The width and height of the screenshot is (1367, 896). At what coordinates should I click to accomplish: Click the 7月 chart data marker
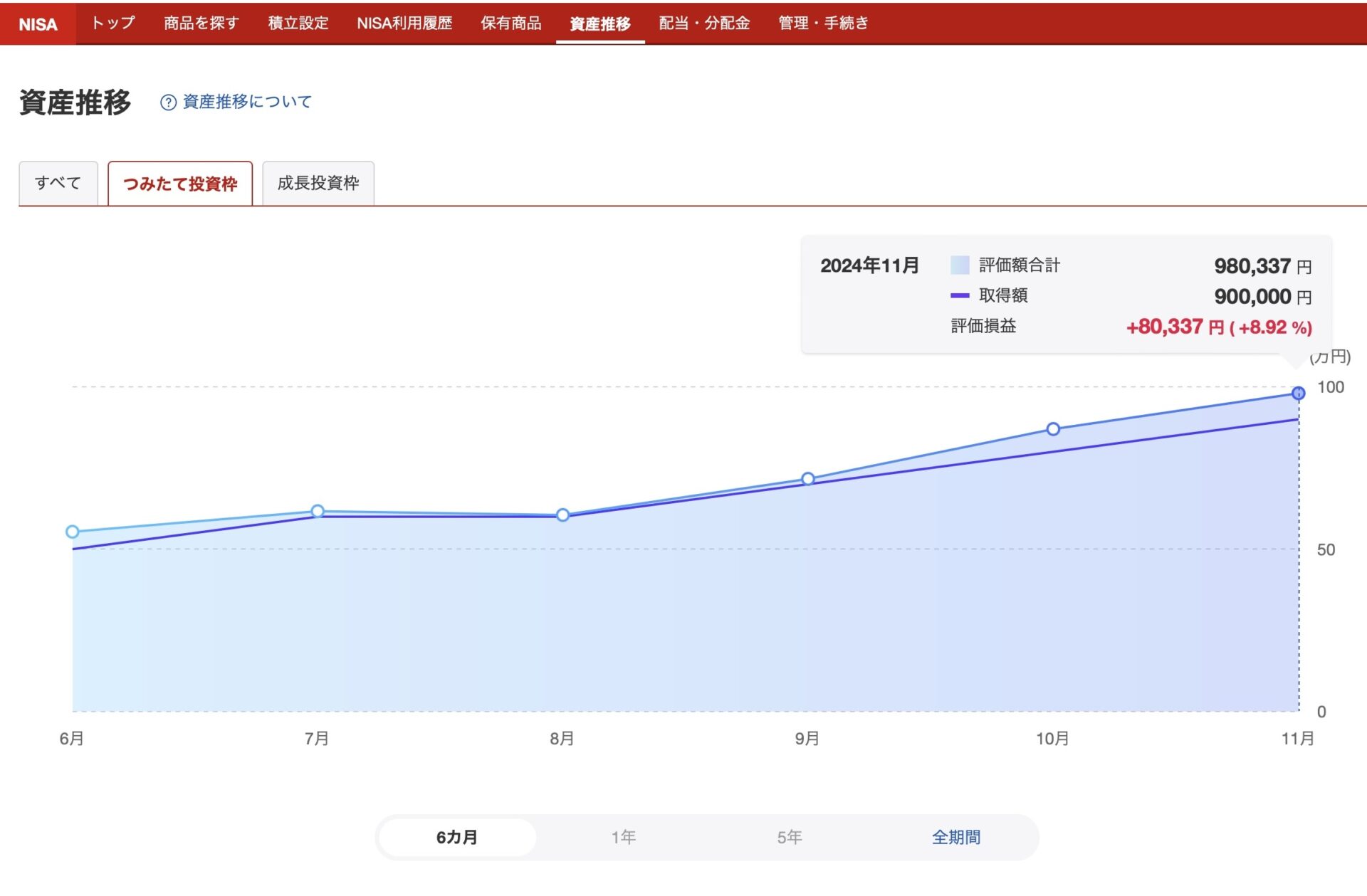point(318,511)
